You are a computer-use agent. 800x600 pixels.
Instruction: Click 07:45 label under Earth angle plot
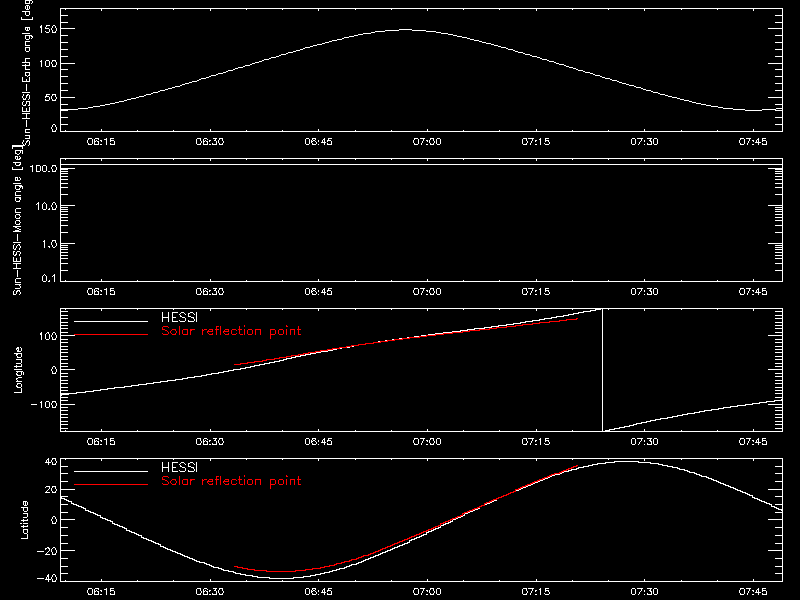coord(753,141)
